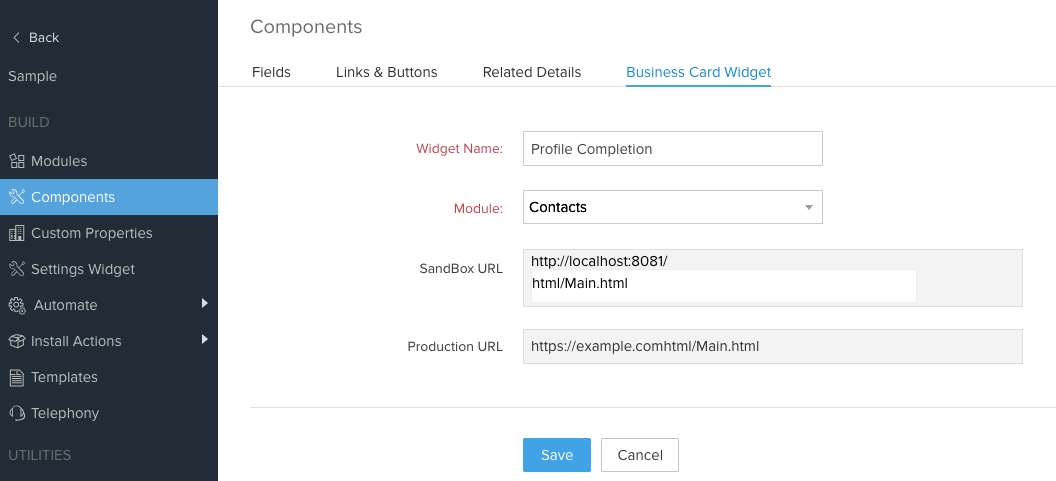Select the Business Card Widget tab
The height and width of the screenshot is (481, 1056).
[x=698, y=72]
